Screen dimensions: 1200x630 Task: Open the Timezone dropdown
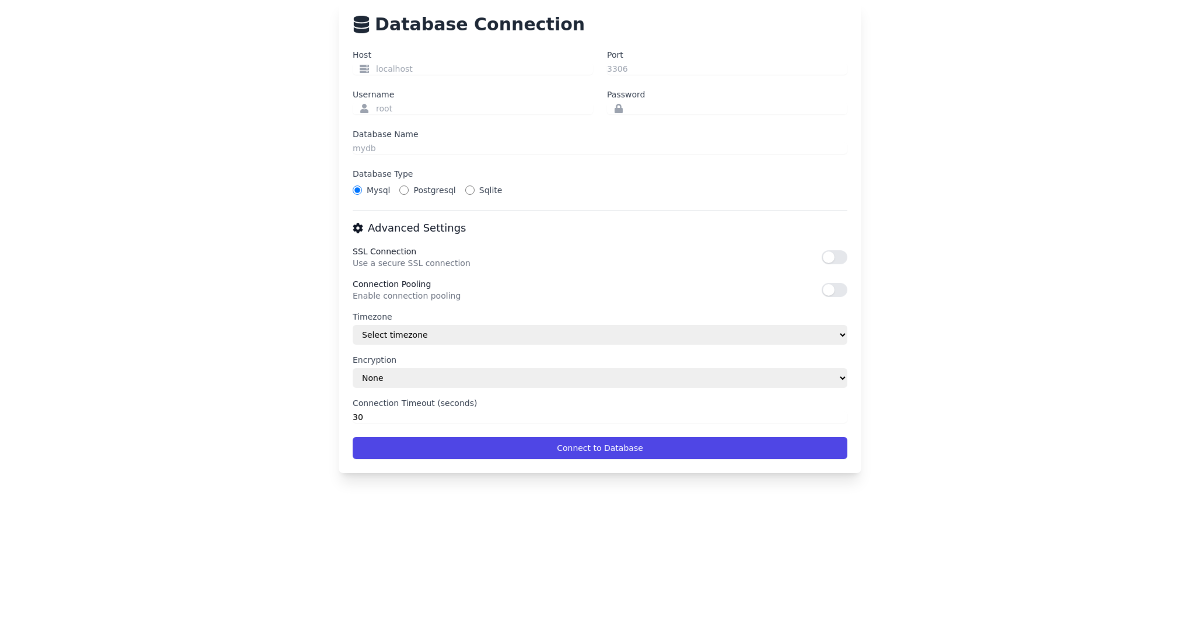pos(599,334)
